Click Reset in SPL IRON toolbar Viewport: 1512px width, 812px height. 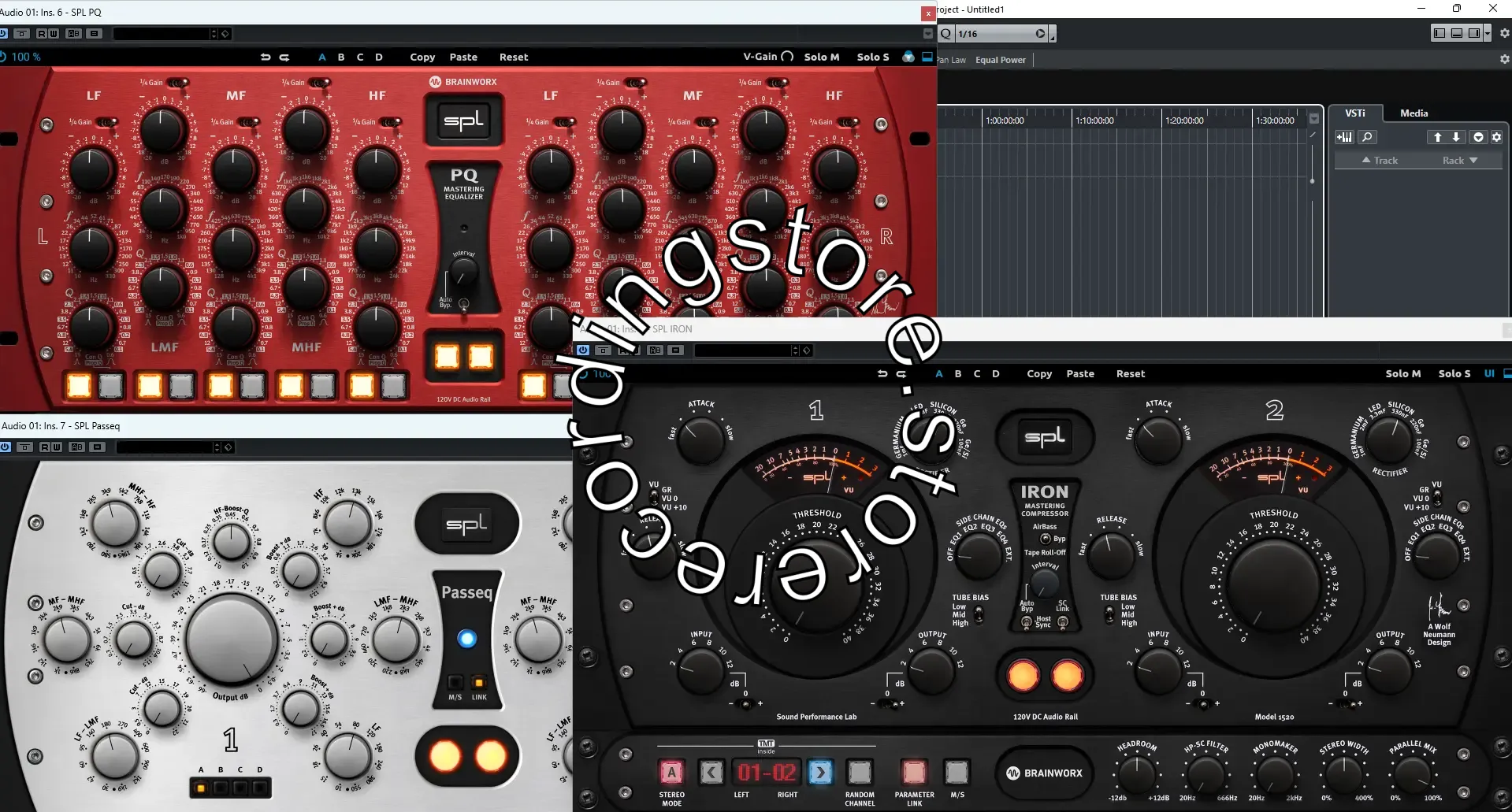tap(1131, 373)
